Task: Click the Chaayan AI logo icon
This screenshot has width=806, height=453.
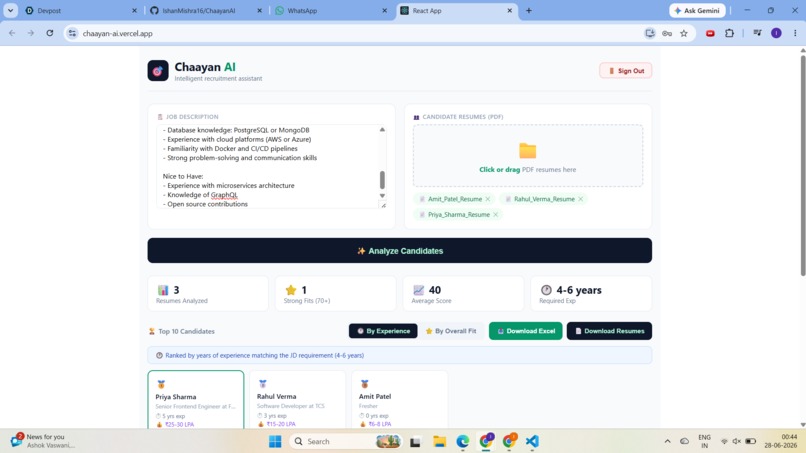Action: click(158, 71)
